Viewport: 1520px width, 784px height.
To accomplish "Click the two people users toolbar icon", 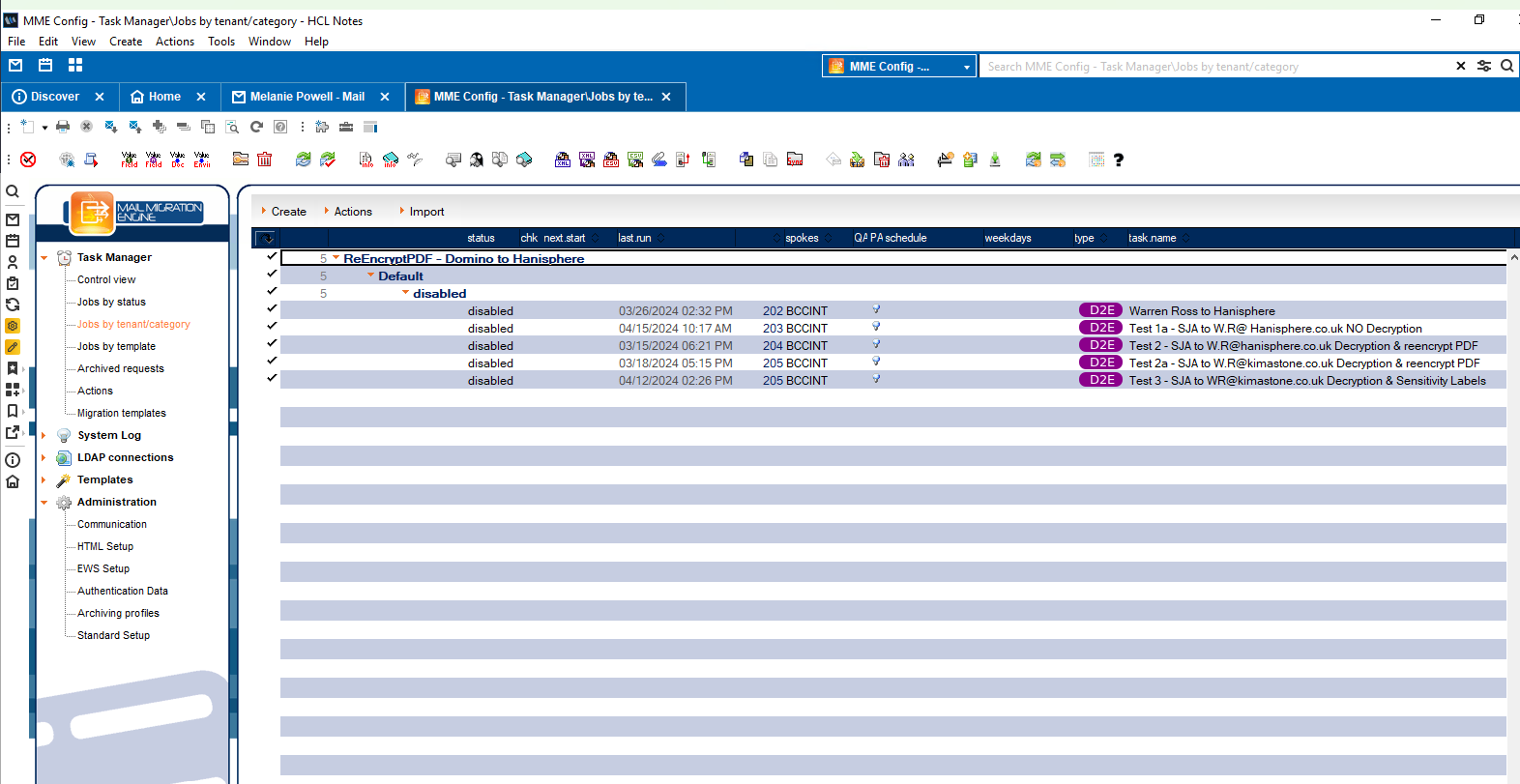I will pyautogui.click(x=906, y=160).
